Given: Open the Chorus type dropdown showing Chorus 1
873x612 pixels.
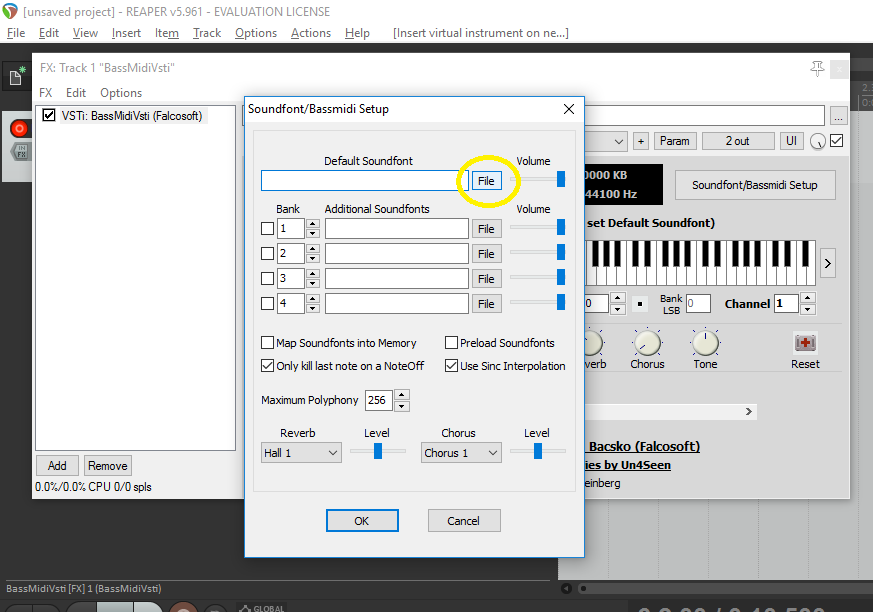Looking at the screenshot, I should click(x=461, y=453).
